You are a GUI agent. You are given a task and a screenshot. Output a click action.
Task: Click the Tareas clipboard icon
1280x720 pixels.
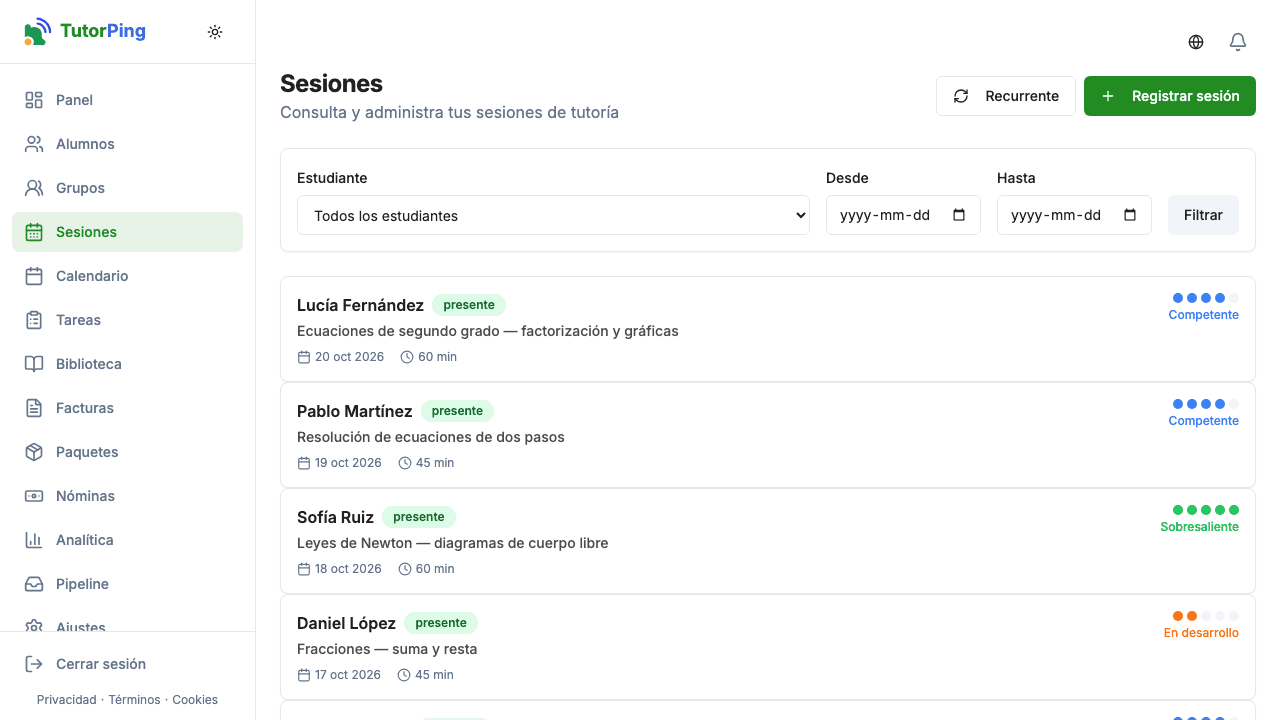point(34,320)
